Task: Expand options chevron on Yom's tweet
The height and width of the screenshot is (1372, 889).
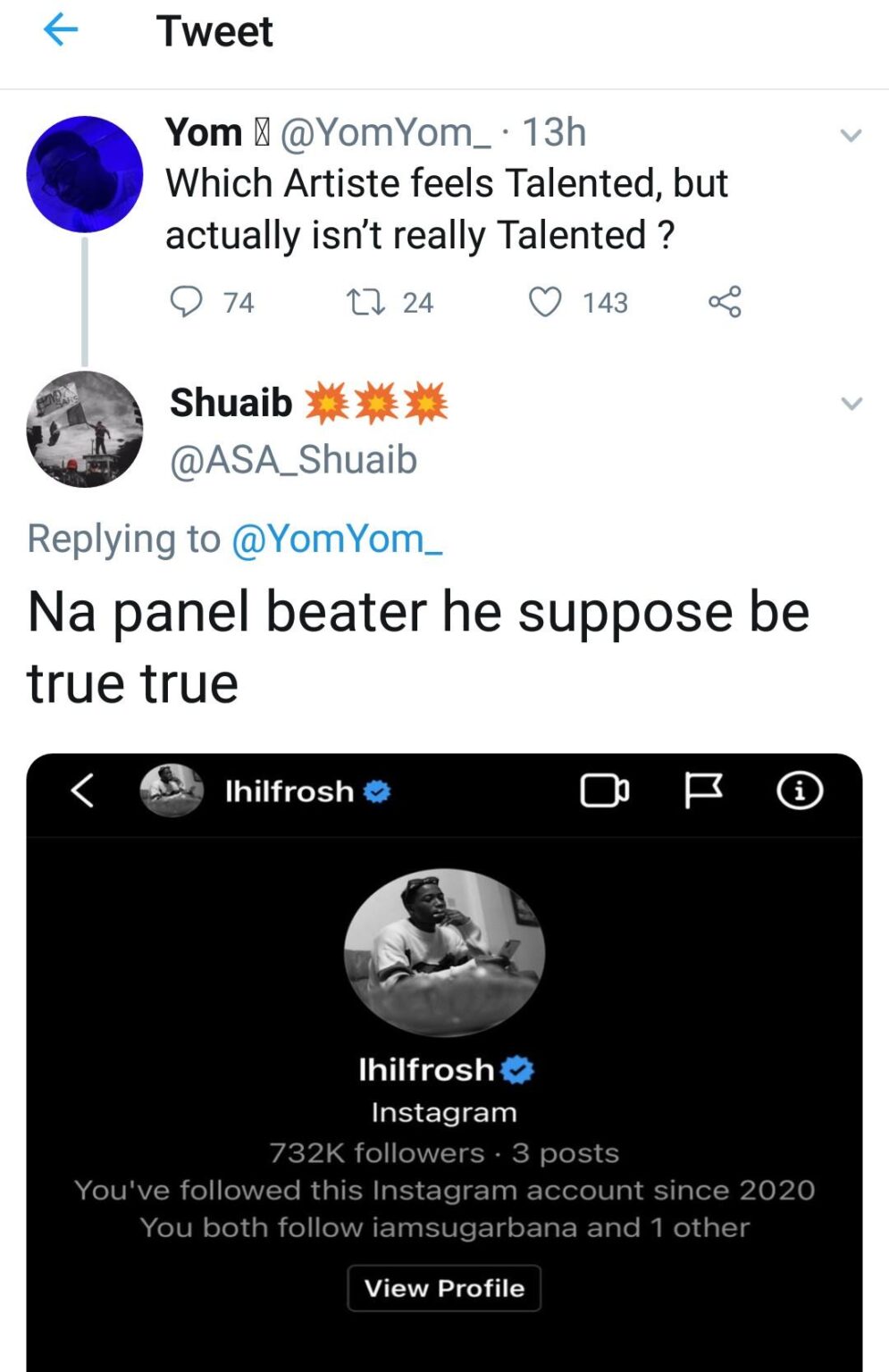Action: (851, 136)
